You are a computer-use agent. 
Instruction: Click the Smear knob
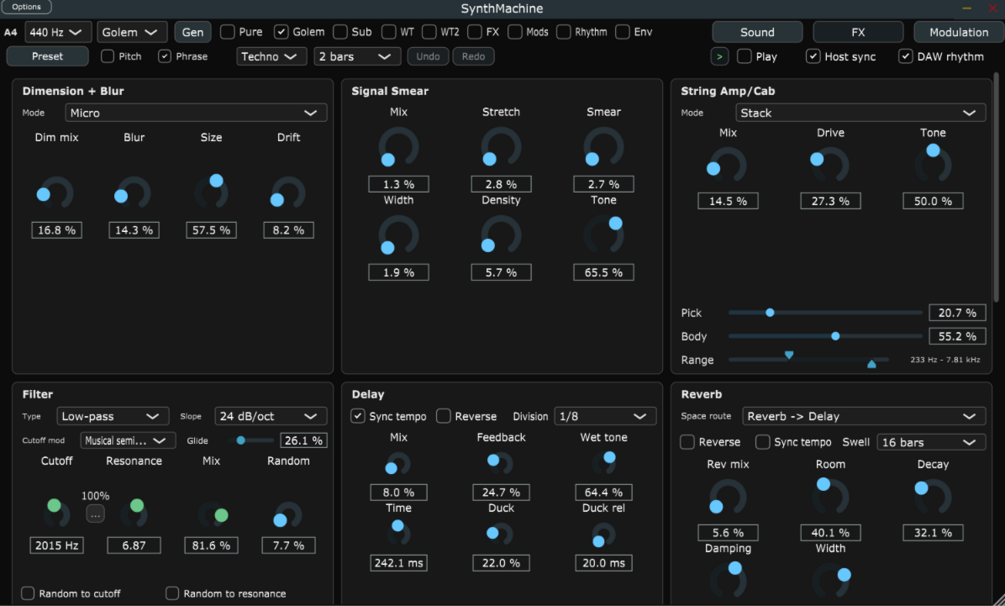click(x=603, y=147)
